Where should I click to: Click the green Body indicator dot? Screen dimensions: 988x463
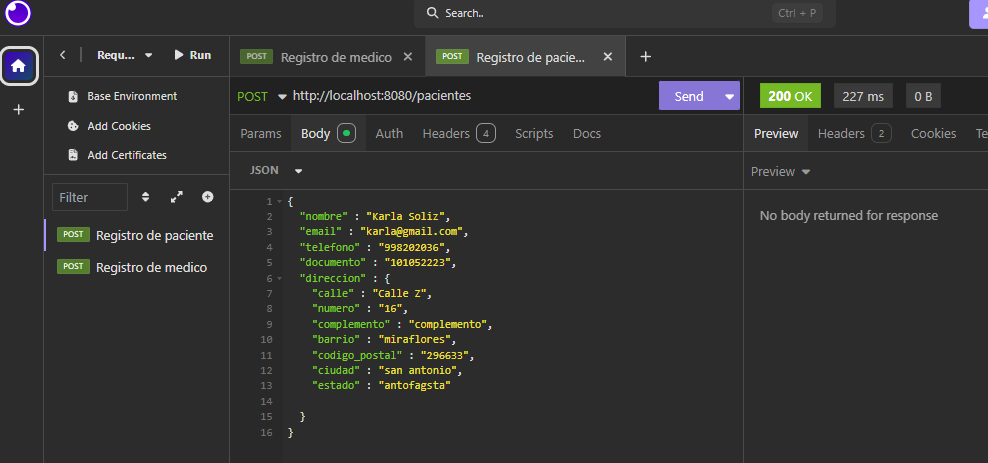[347, 134]
